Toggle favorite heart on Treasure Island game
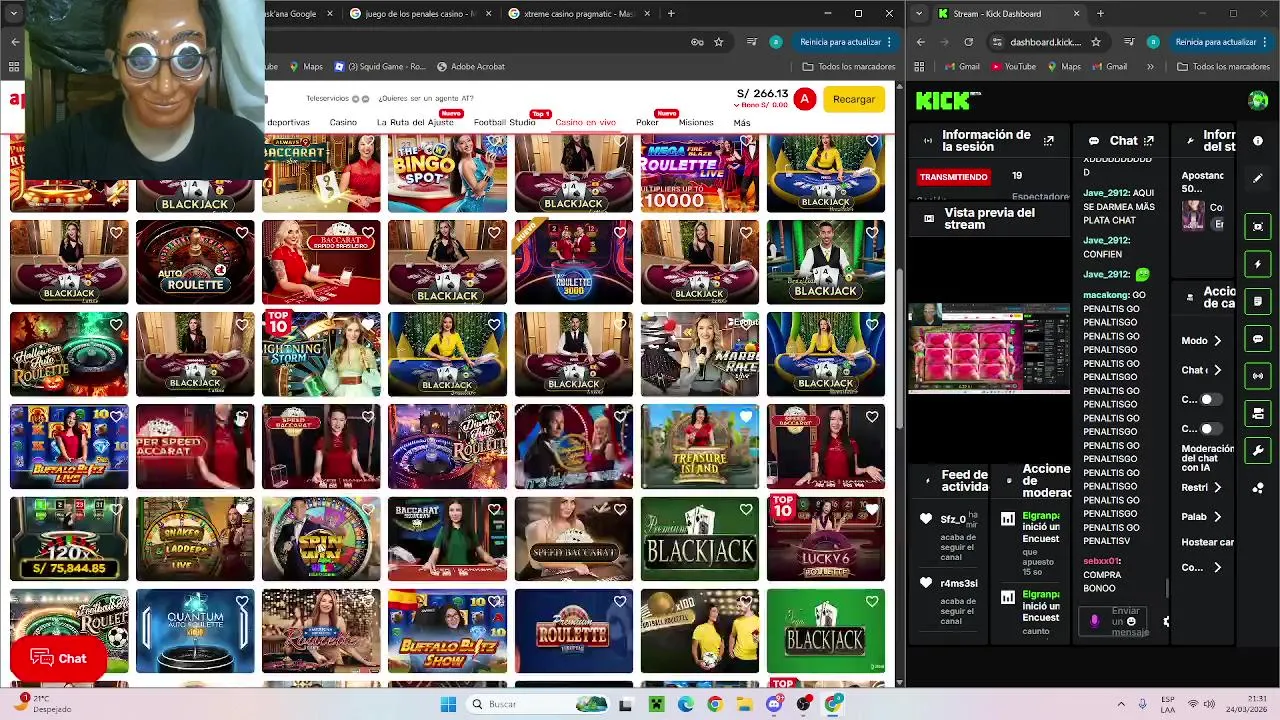Screen dimensions: 1280x720 click(746, 417)
